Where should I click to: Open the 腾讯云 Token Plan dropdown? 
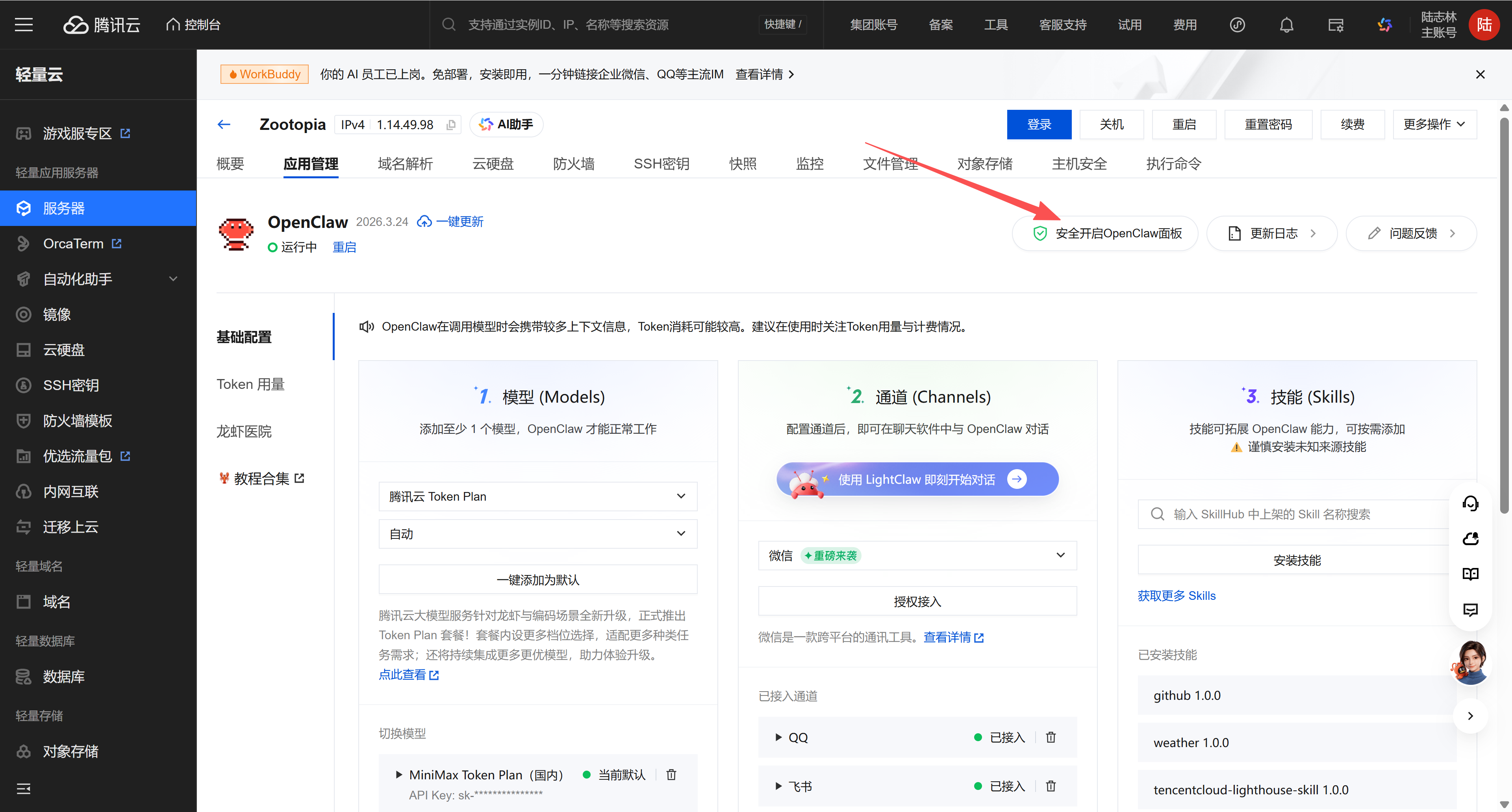click(x=537, y=496)
